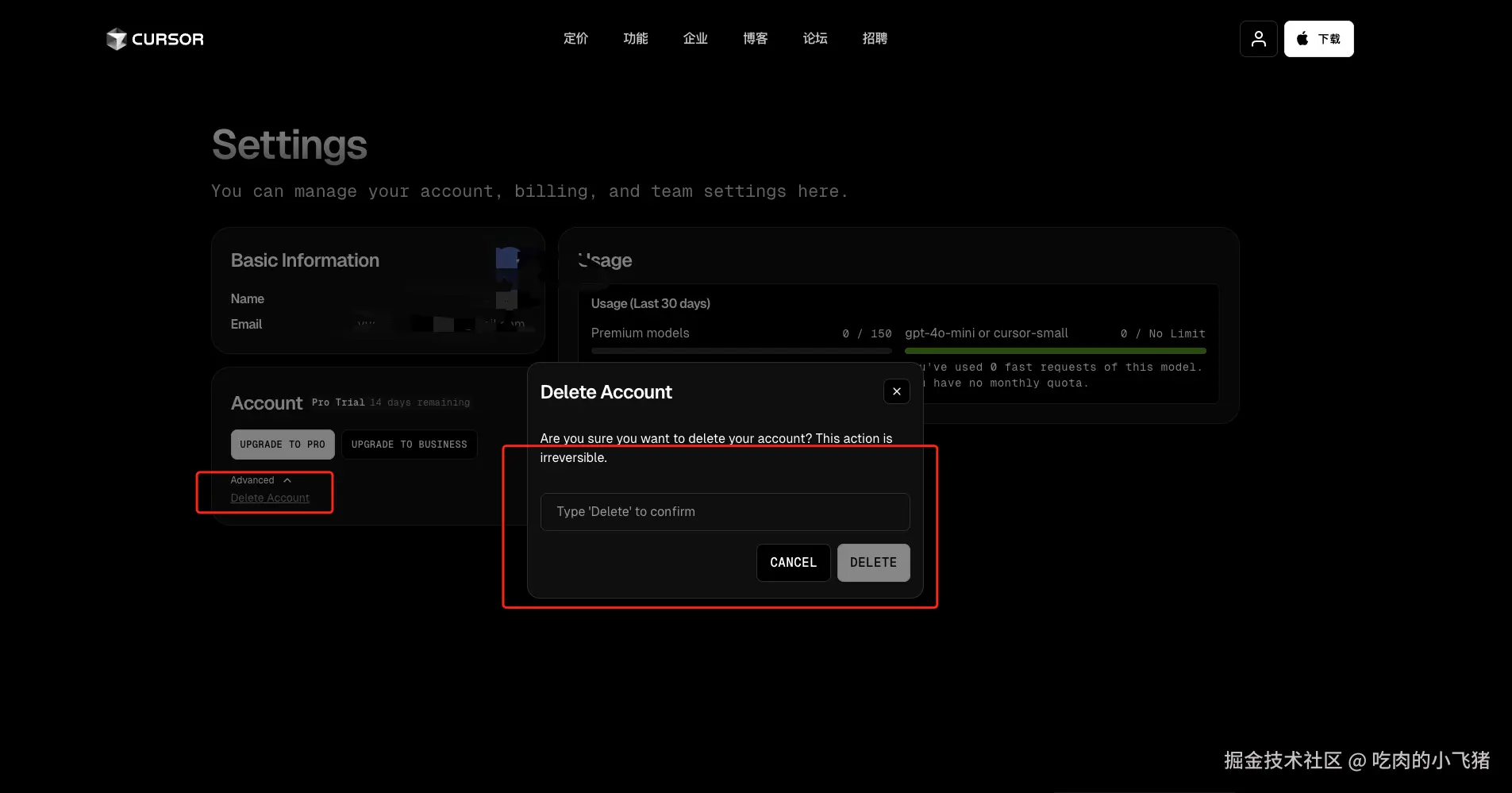Image resolution: width=1512 pixels, height=793 pixels.
Task: Click the Delete Account link
Action: click(270, 498)
